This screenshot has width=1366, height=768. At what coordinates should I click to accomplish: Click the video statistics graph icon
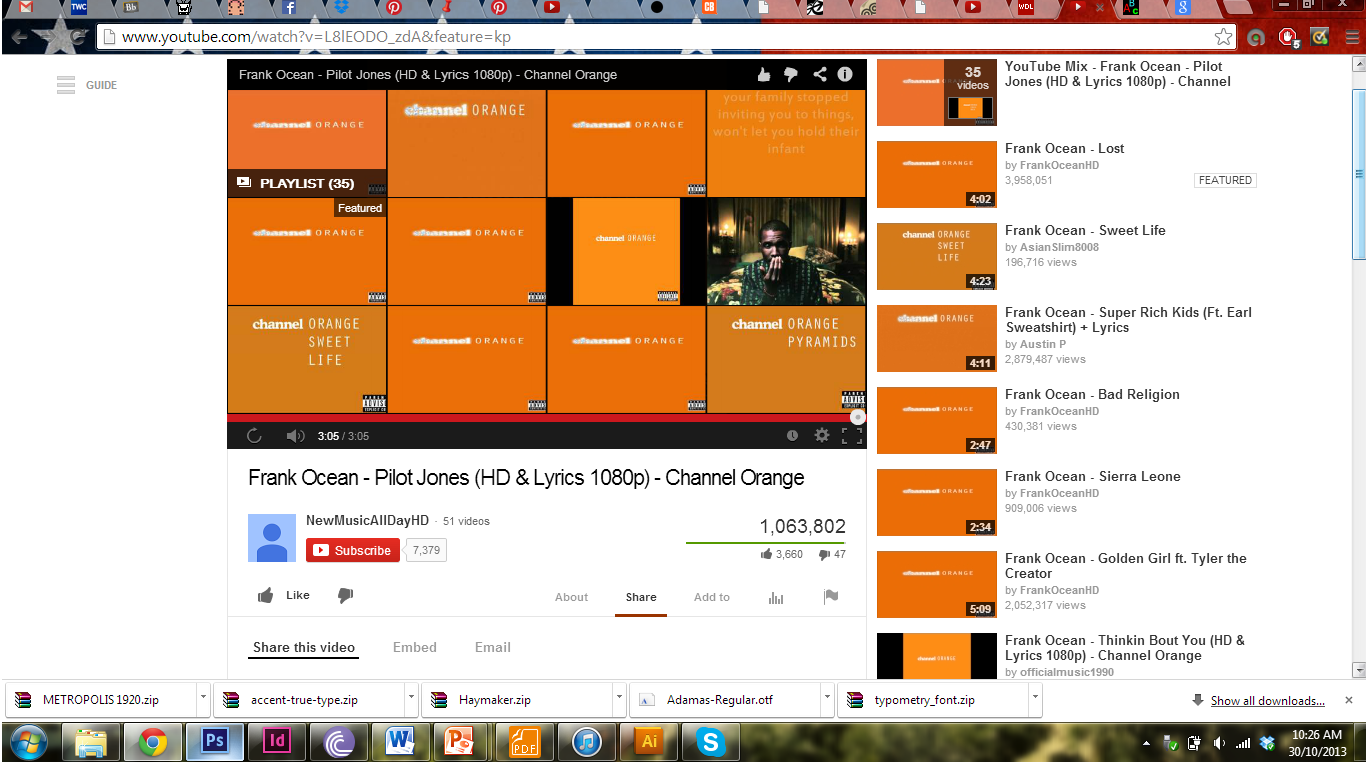(776, 597)
